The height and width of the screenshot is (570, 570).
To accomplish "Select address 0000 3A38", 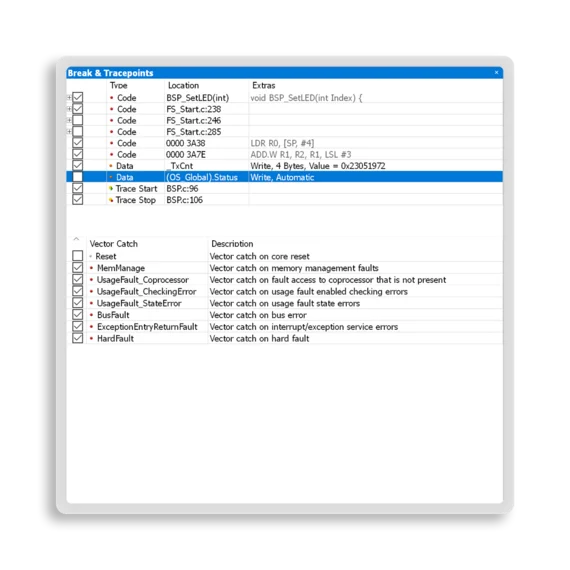I will pyautogui.click(x=185, y=143).
